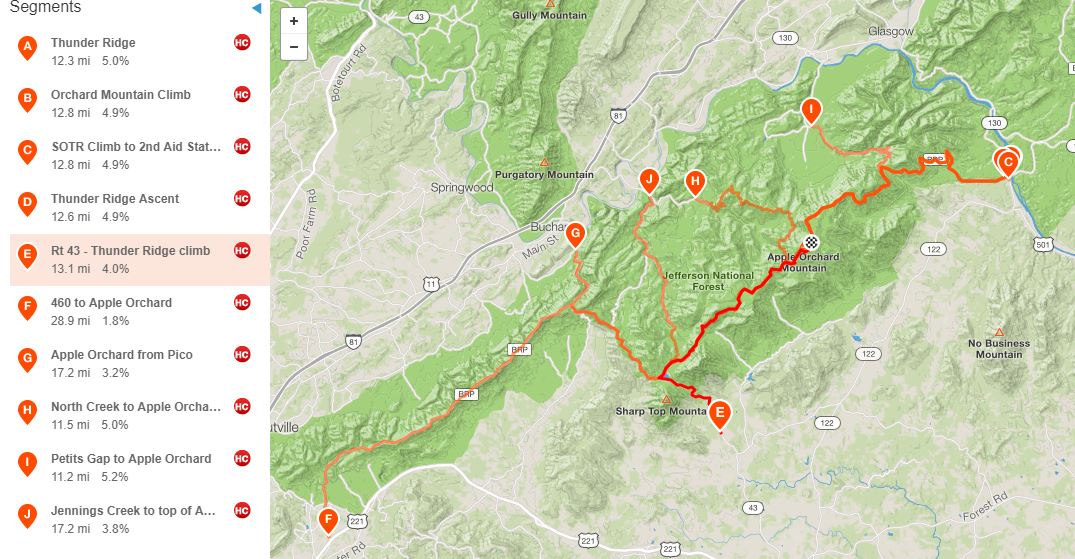
Task: Click map marker H on the map
Action: click(x=695, y=183)
